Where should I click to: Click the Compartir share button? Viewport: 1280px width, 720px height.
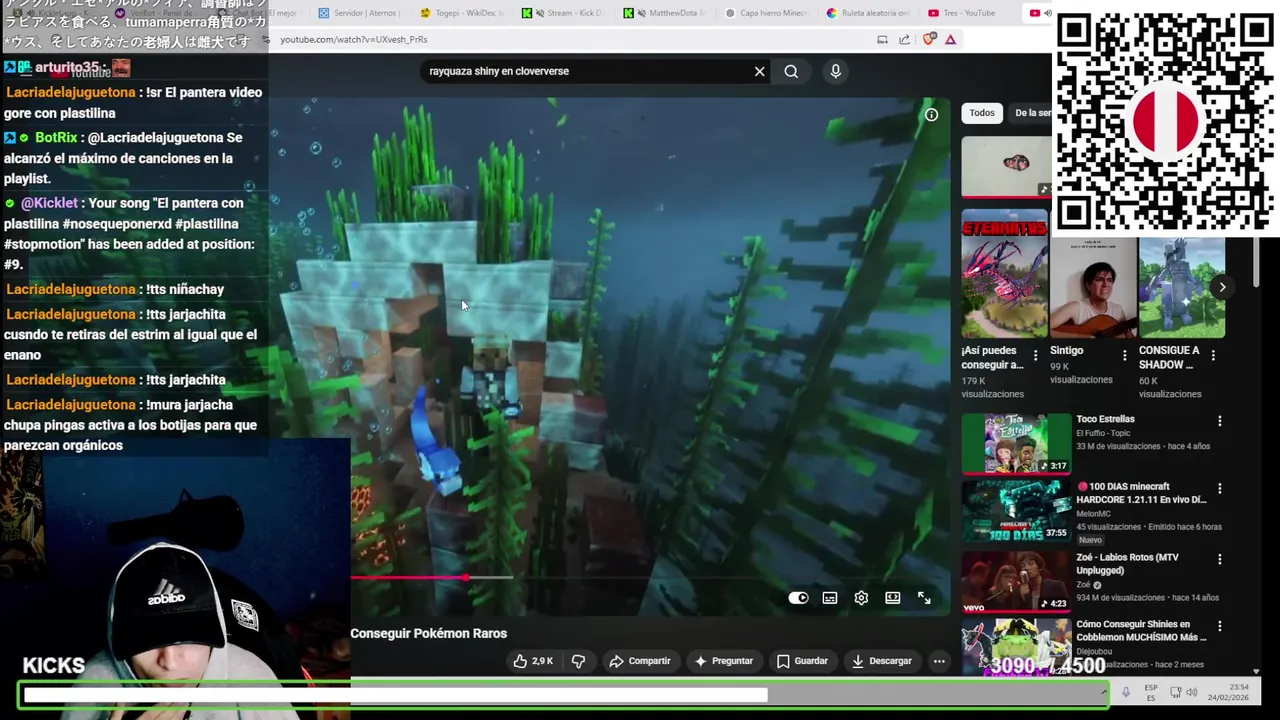640,661
